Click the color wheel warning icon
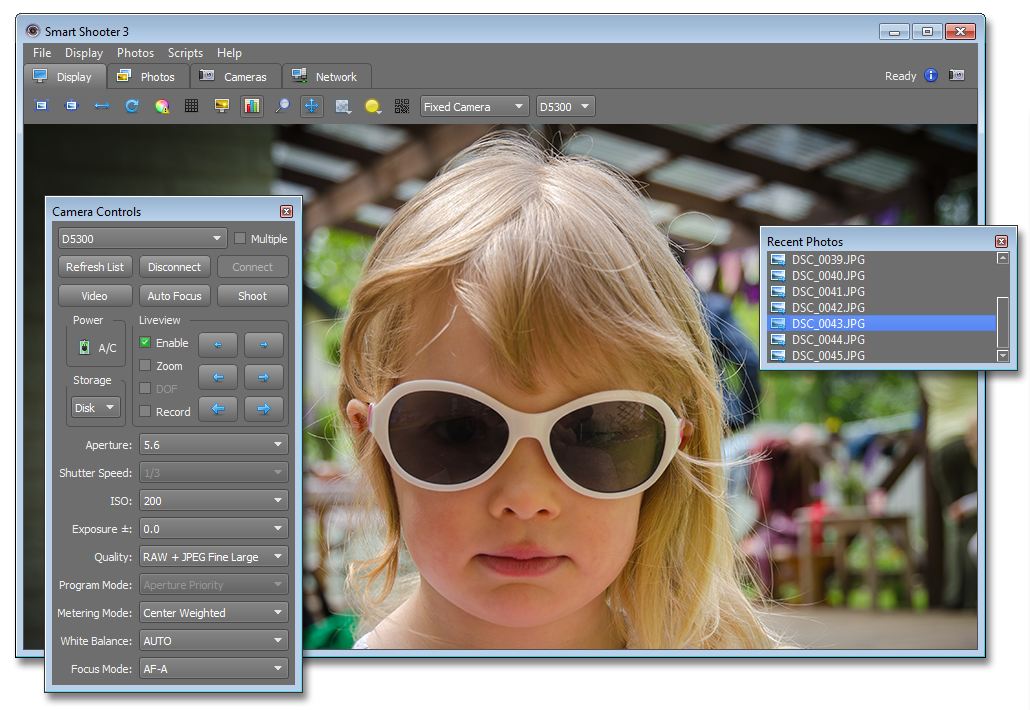Screen dimensions: 1030x710 pos(161,106)
